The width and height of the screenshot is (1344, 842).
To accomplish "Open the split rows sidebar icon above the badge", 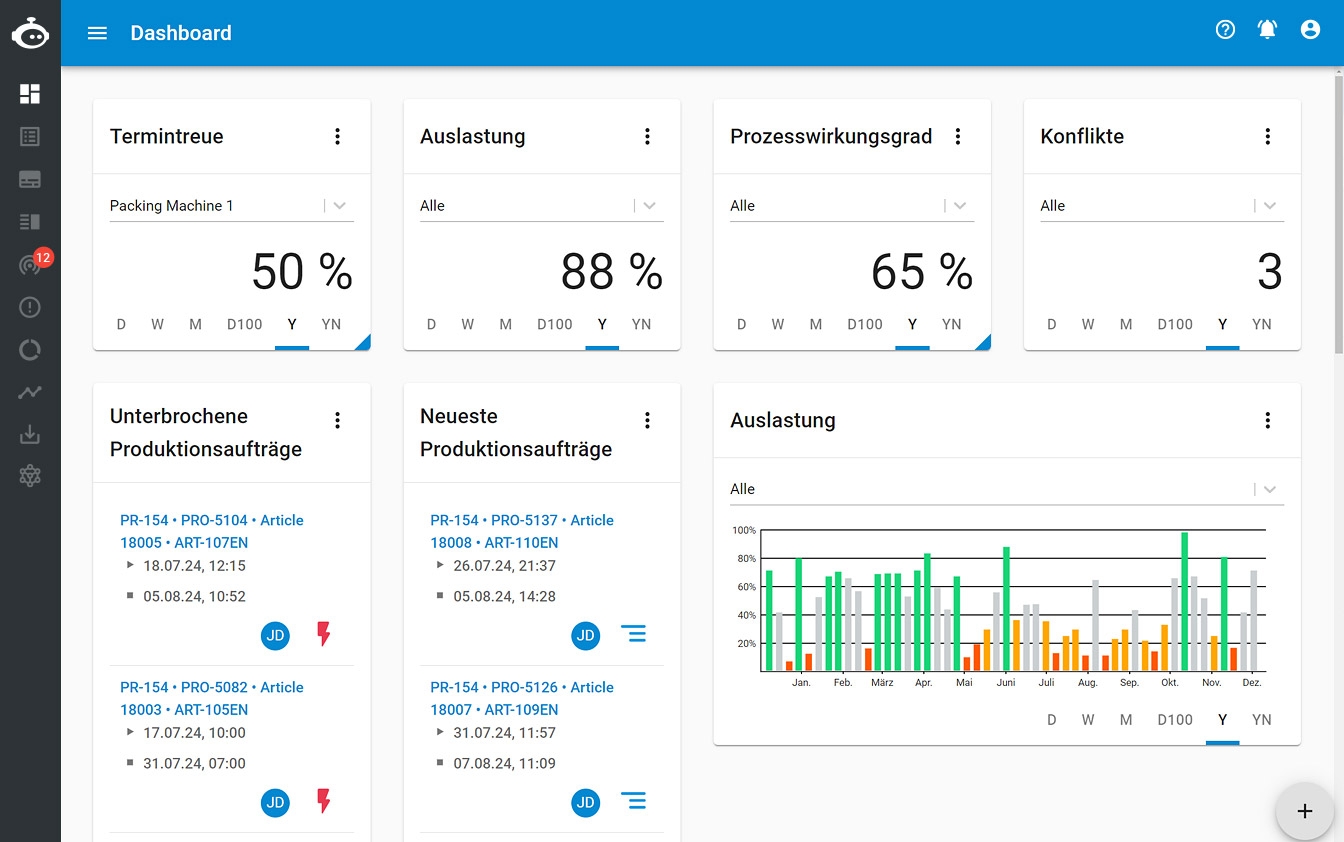I will coord(30,222).
